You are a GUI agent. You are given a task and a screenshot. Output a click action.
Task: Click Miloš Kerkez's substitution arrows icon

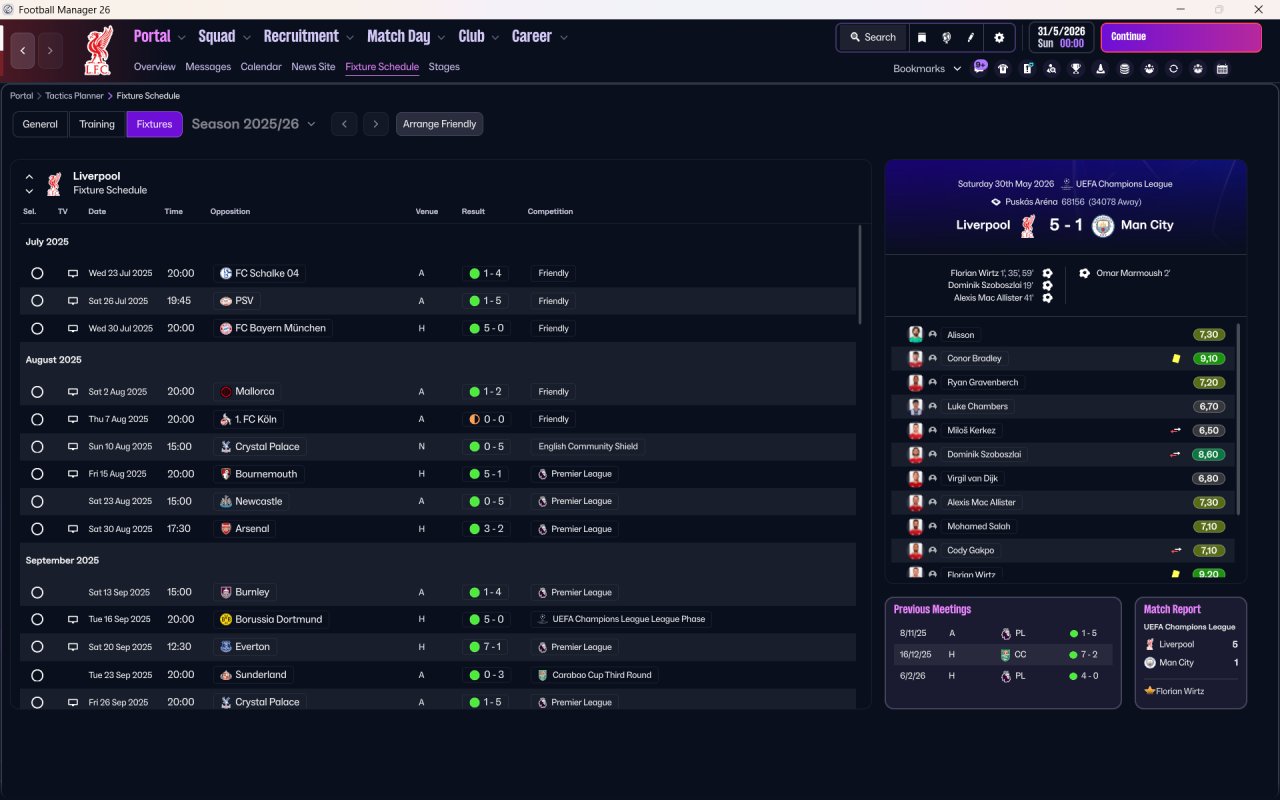pyautogui.click(x=1177, y=430)
